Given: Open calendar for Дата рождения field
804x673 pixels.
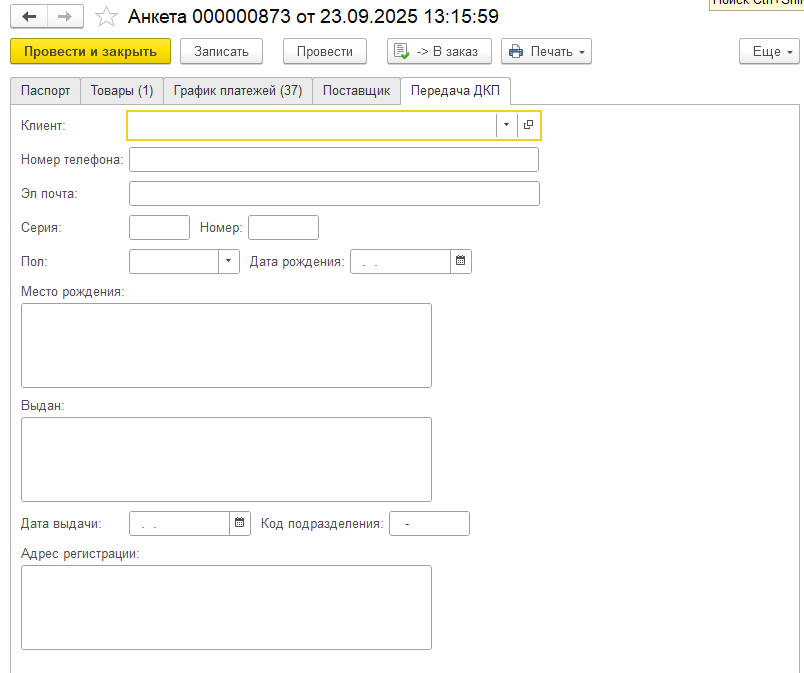Looking at the screenshot, I should tap(461, 261).
